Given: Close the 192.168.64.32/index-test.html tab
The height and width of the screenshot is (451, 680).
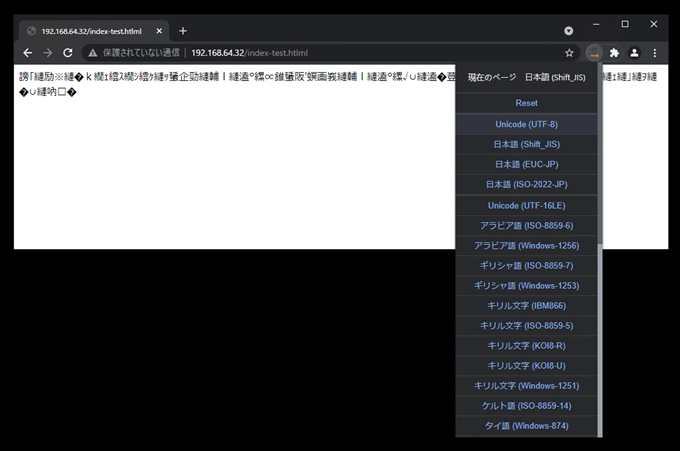Looking at the screenshot, I should [x=159, y=31].
